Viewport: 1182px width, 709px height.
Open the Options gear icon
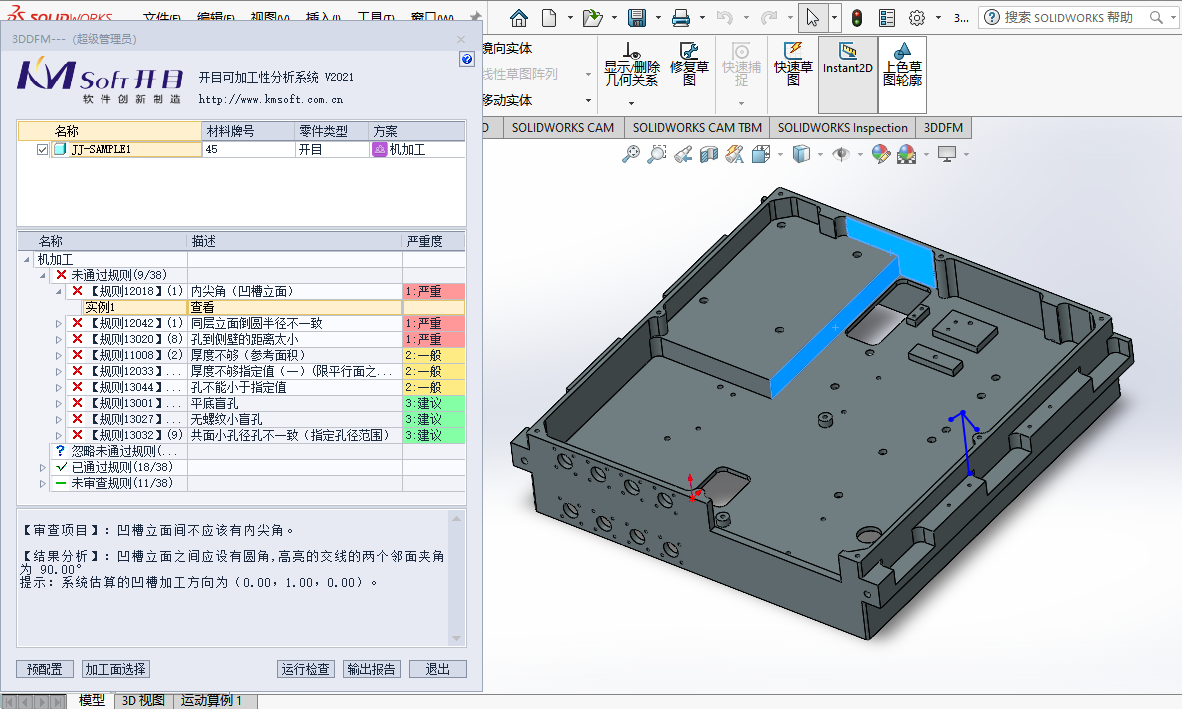[916, 18]
